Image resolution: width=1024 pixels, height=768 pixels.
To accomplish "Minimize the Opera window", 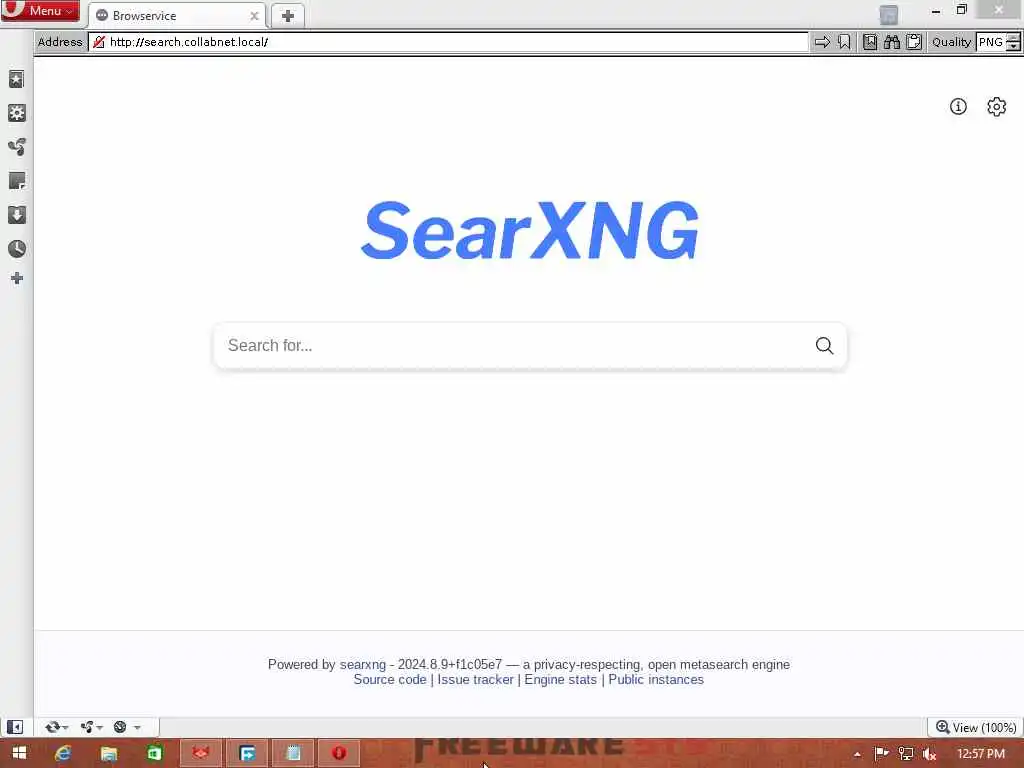I will 936,10.
